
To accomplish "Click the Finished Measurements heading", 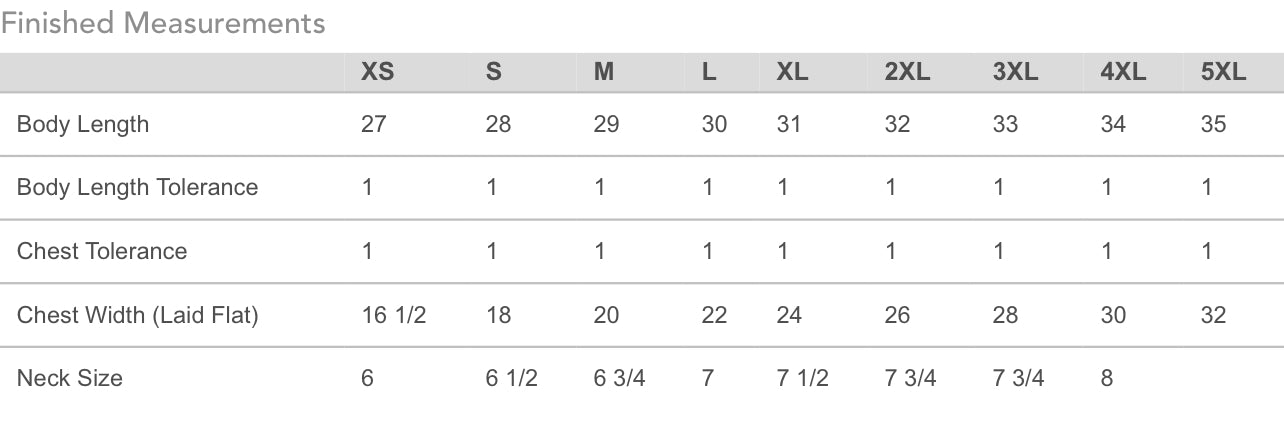I will (163, 23).
